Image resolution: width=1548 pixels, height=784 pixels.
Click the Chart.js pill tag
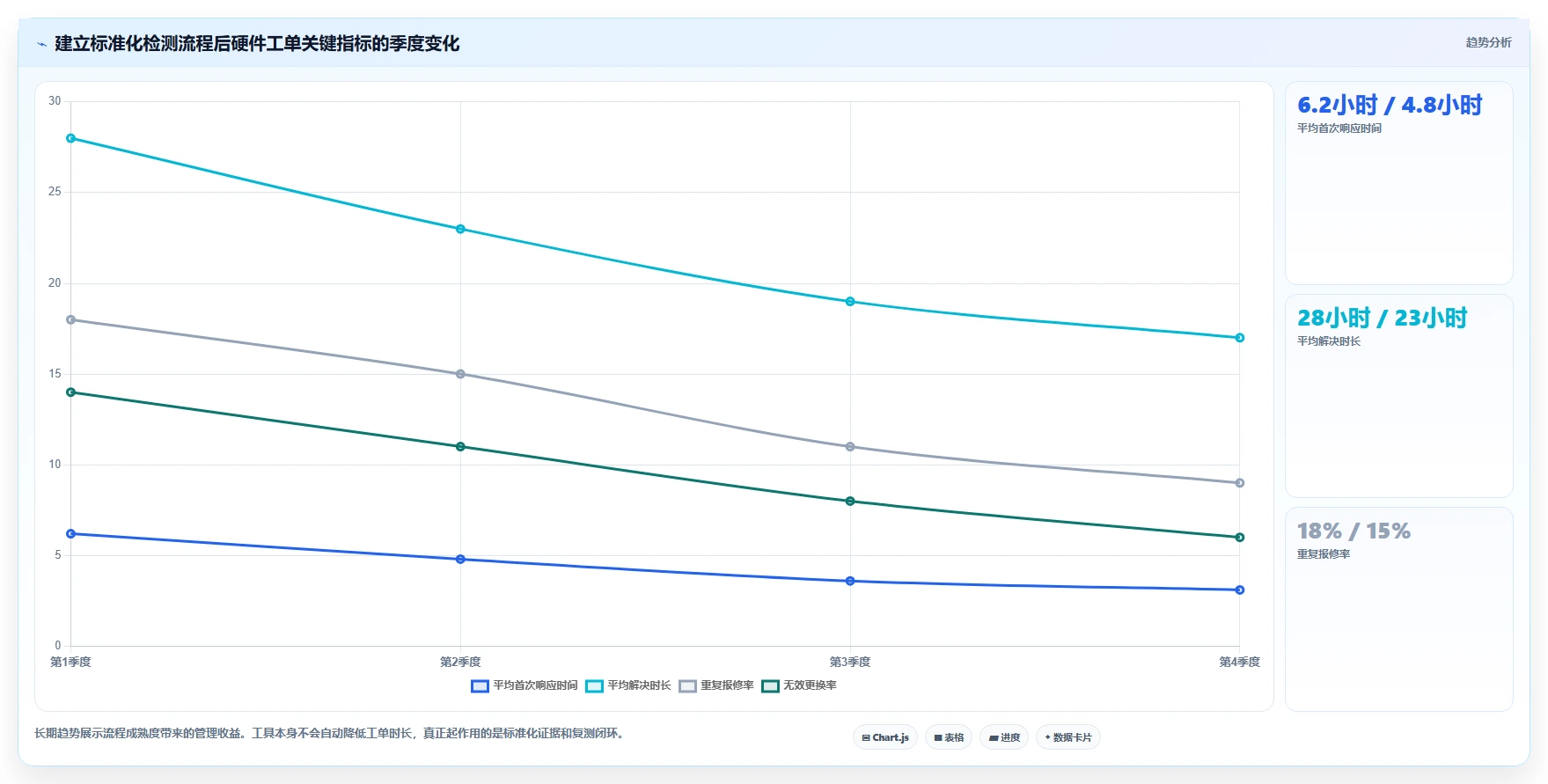tap(885, 737)
